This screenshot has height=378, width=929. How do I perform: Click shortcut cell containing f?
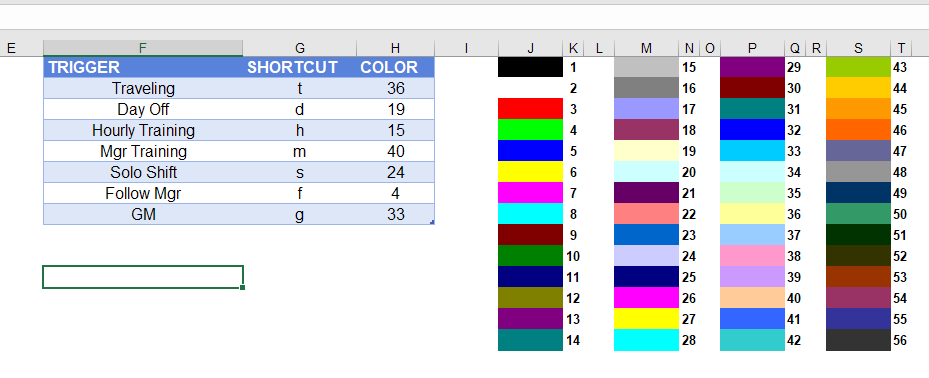pyautogui.click(x=300, y=193)
